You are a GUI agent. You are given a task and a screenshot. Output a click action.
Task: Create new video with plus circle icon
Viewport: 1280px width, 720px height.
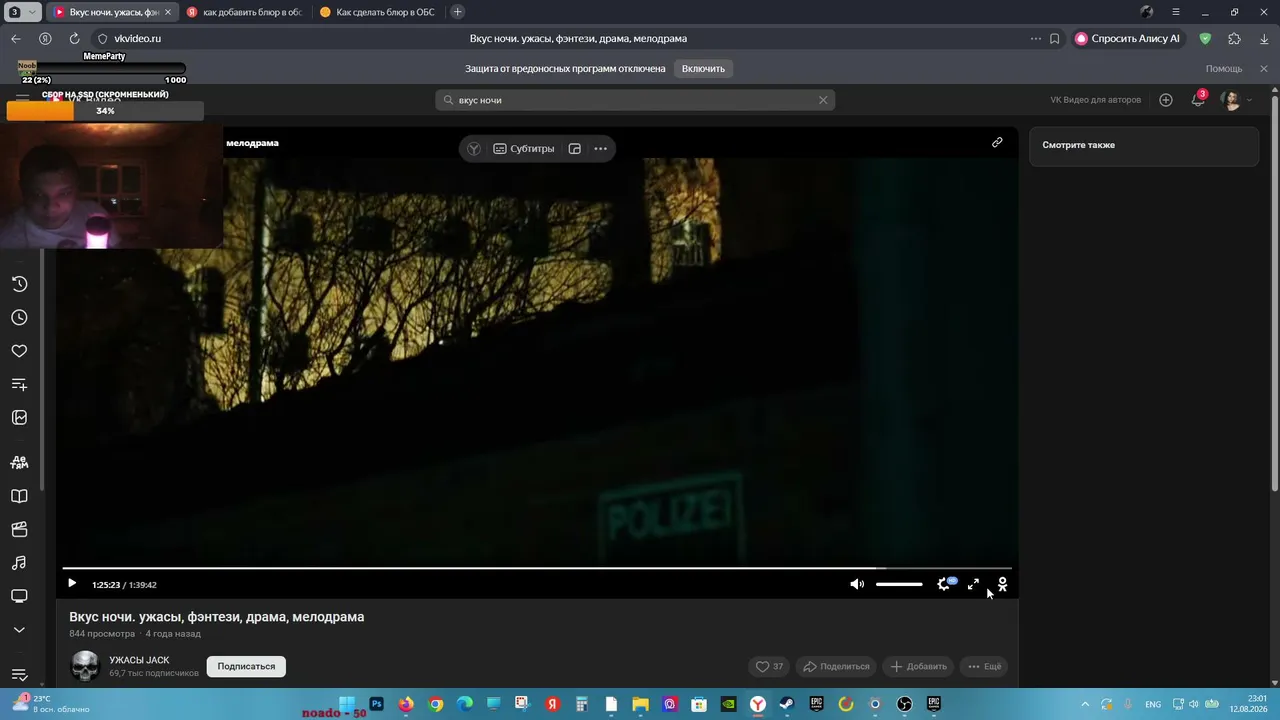1166,100
